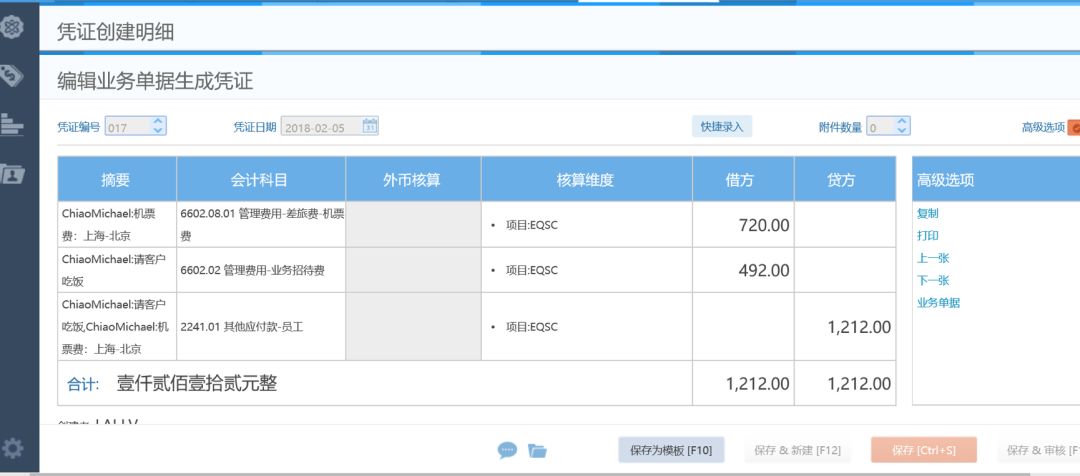Click the blue folder attachments icon
Image resolution: width=1080 pixels, height=476 pixels.
(x=537, y=451)
